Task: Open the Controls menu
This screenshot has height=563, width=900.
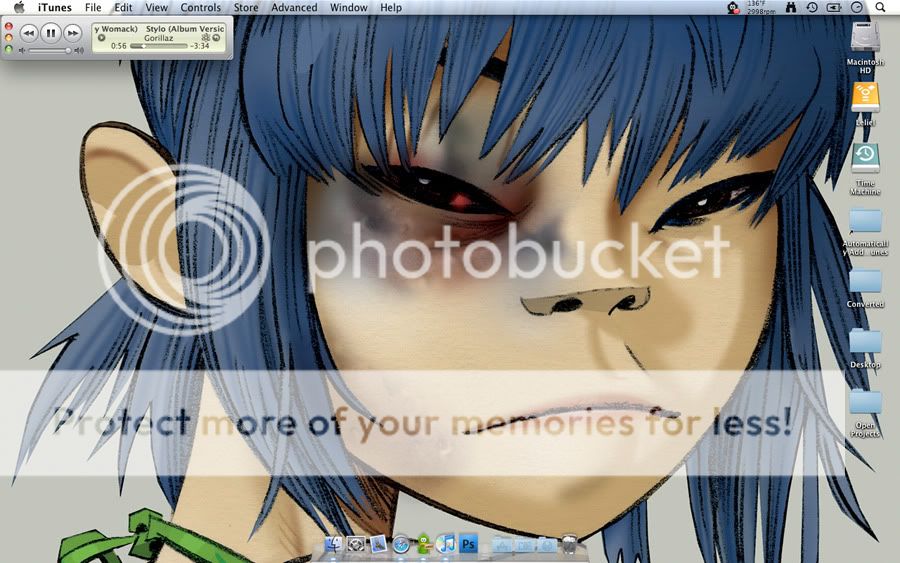Action: pos(200,7)
